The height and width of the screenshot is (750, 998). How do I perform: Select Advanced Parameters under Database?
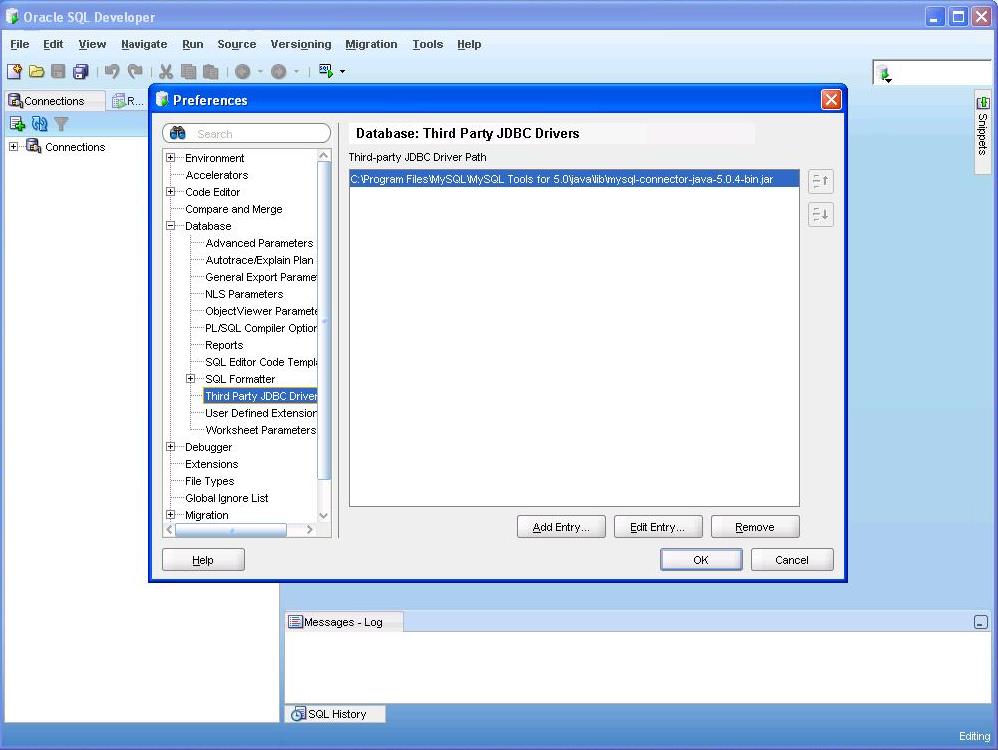pos(259,243)
